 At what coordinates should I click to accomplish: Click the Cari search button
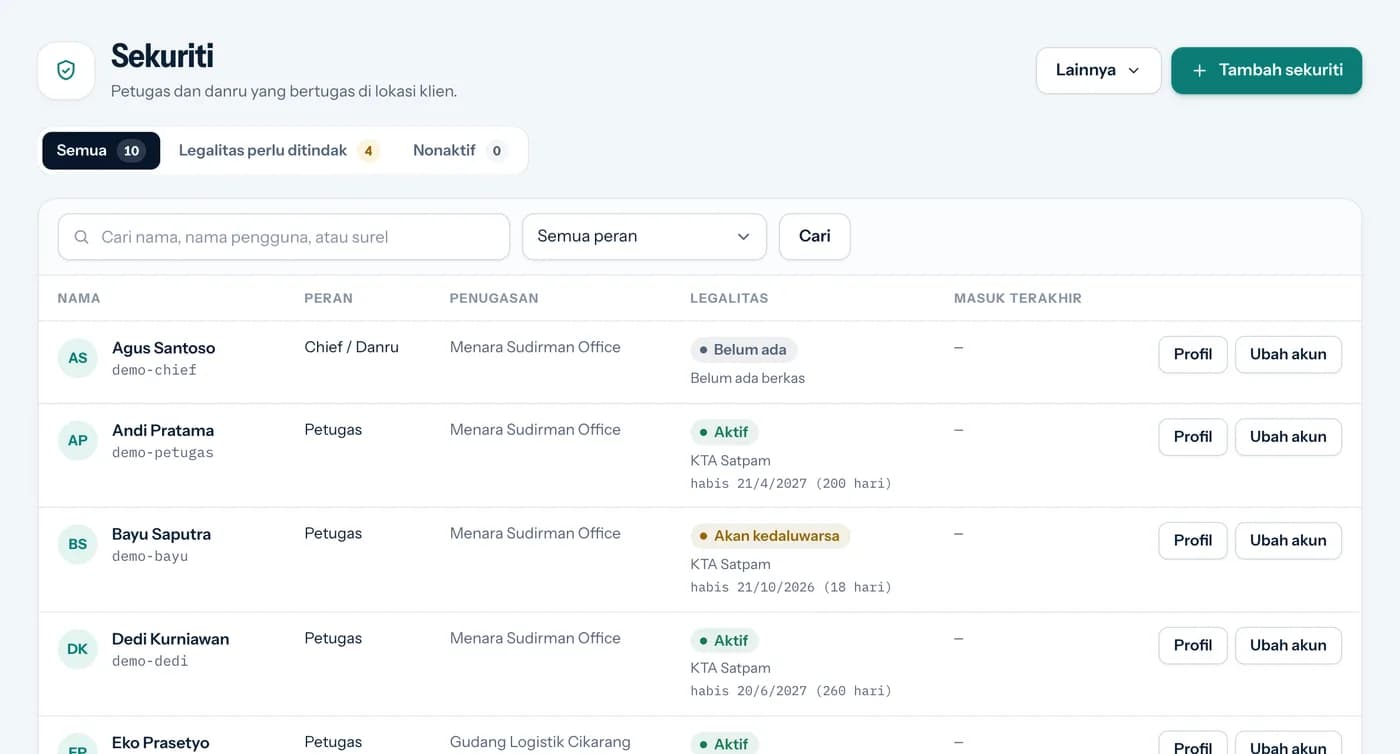click(814, 237)
